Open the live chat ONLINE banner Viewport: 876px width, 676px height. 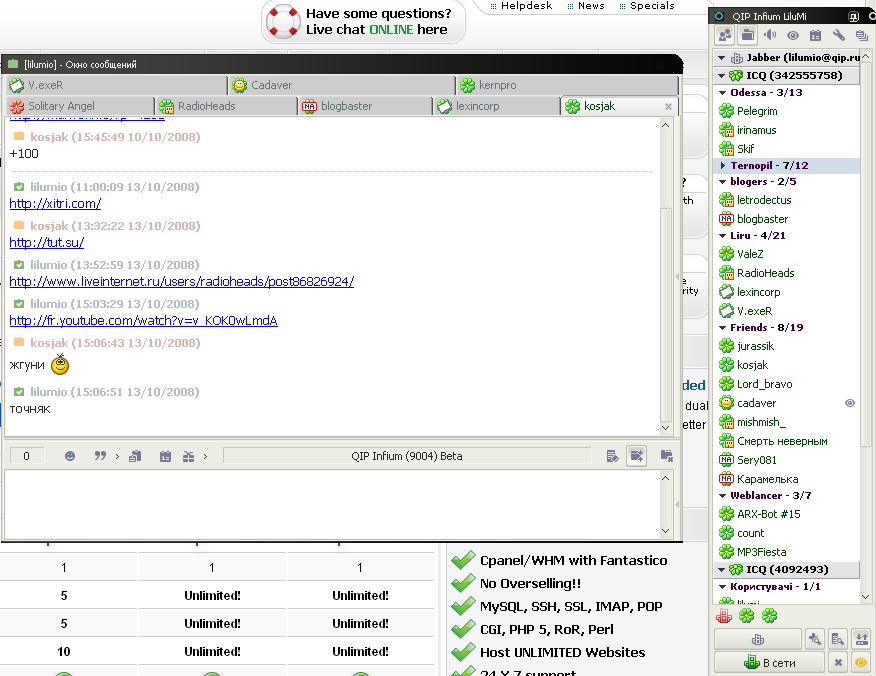click(363, 22)
